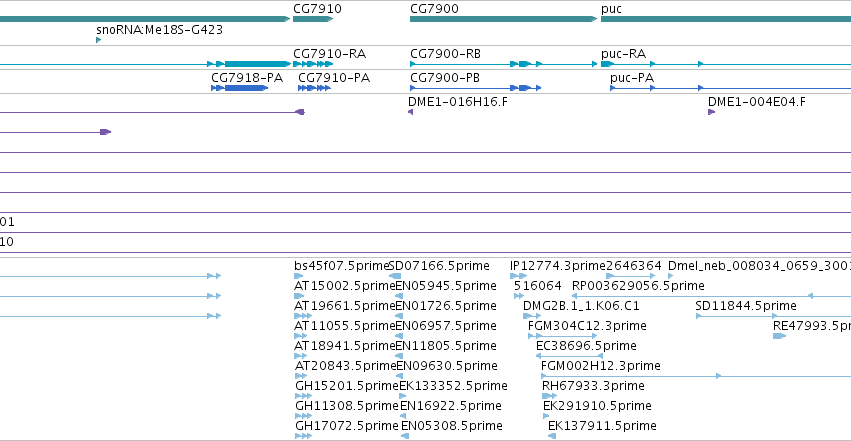Select the CG7900-PB protein feature
Viewport: 851px width, 441px height.
tap(475, 88)
